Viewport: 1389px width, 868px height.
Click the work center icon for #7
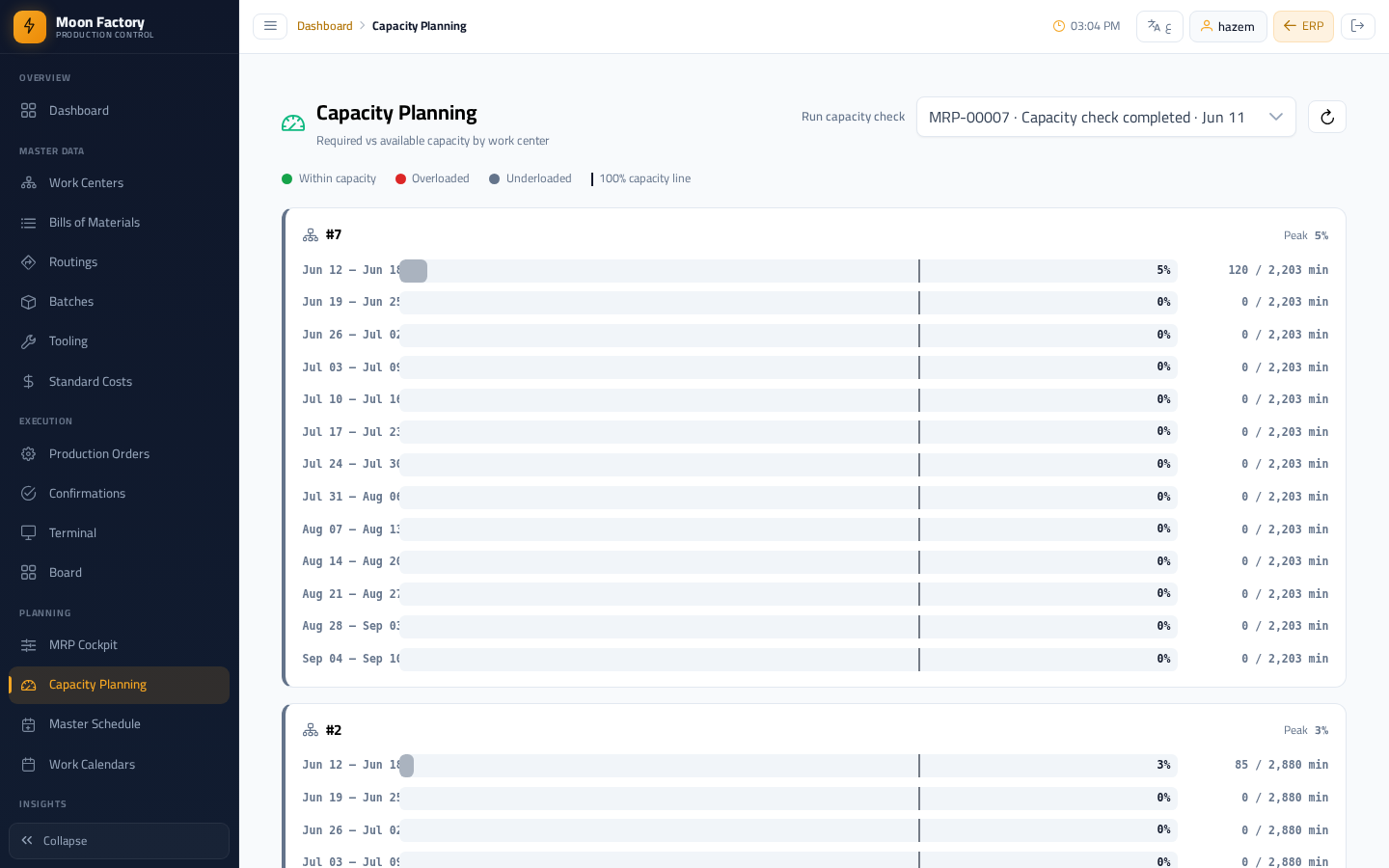311,235
